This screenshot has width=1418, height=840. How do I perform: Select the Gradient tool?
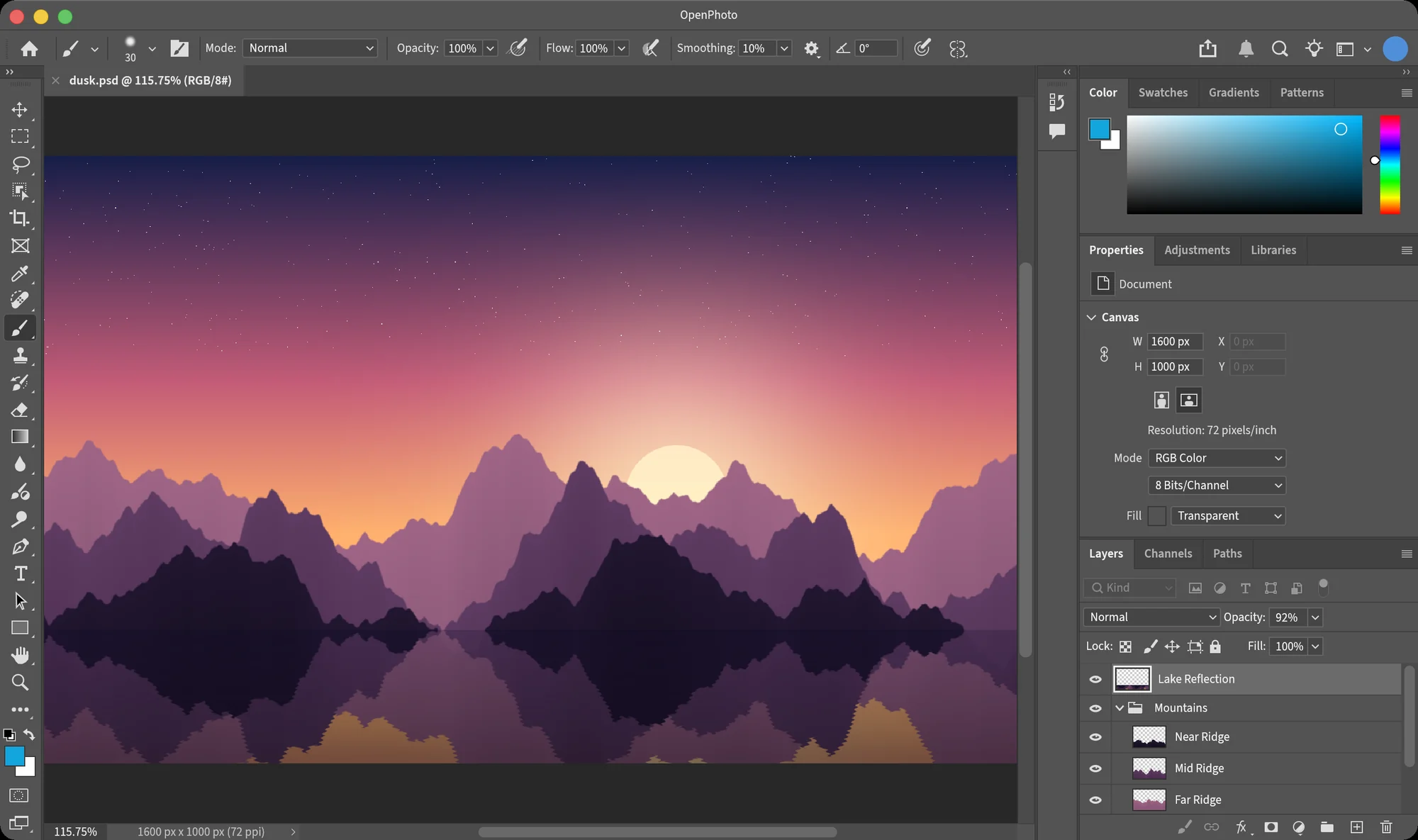[20, 437]
